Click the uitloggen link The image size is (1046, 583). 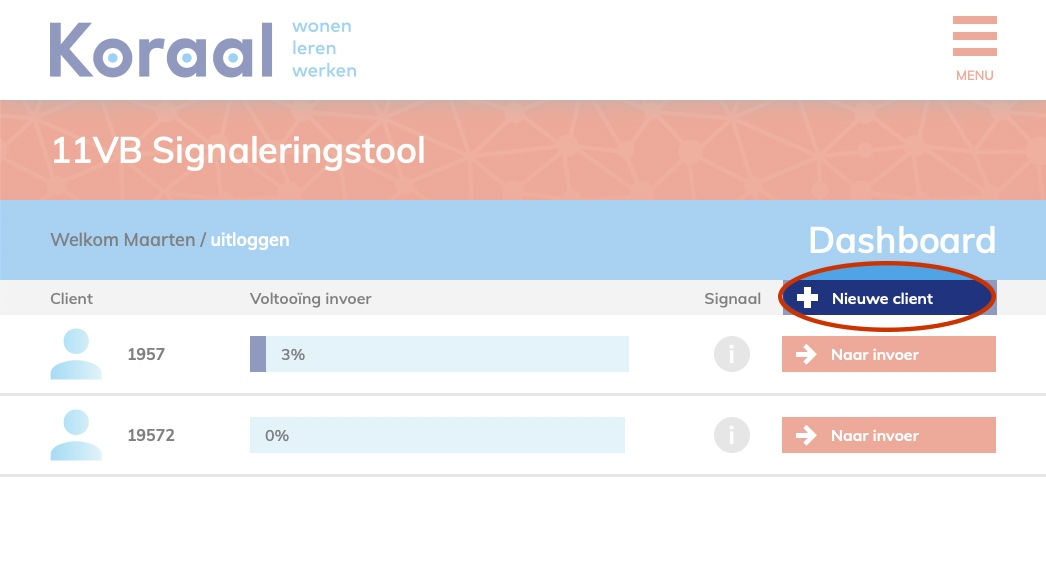tap(250, 240)
